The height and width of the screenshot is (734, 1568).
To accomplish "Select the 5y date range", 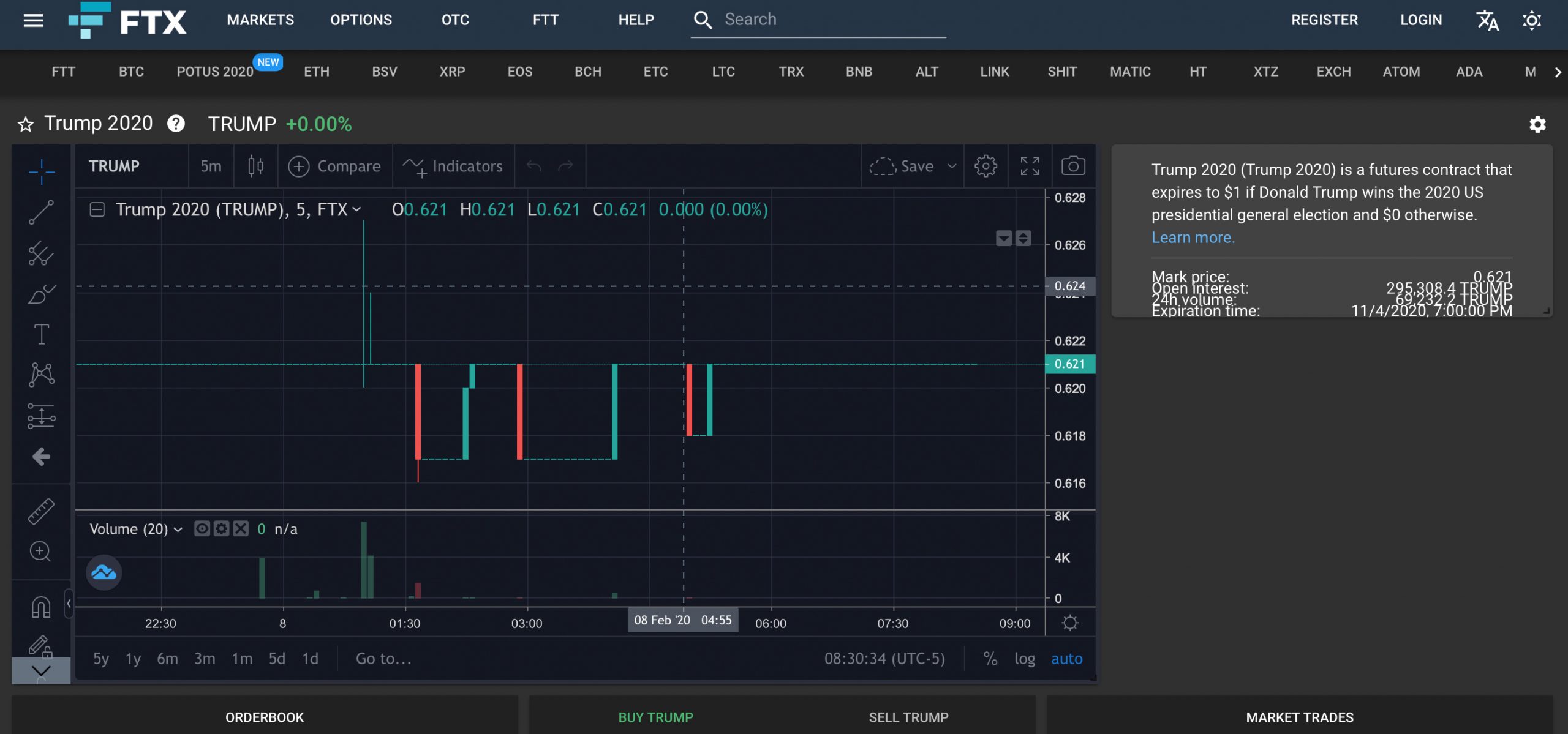I will [101, 659].
